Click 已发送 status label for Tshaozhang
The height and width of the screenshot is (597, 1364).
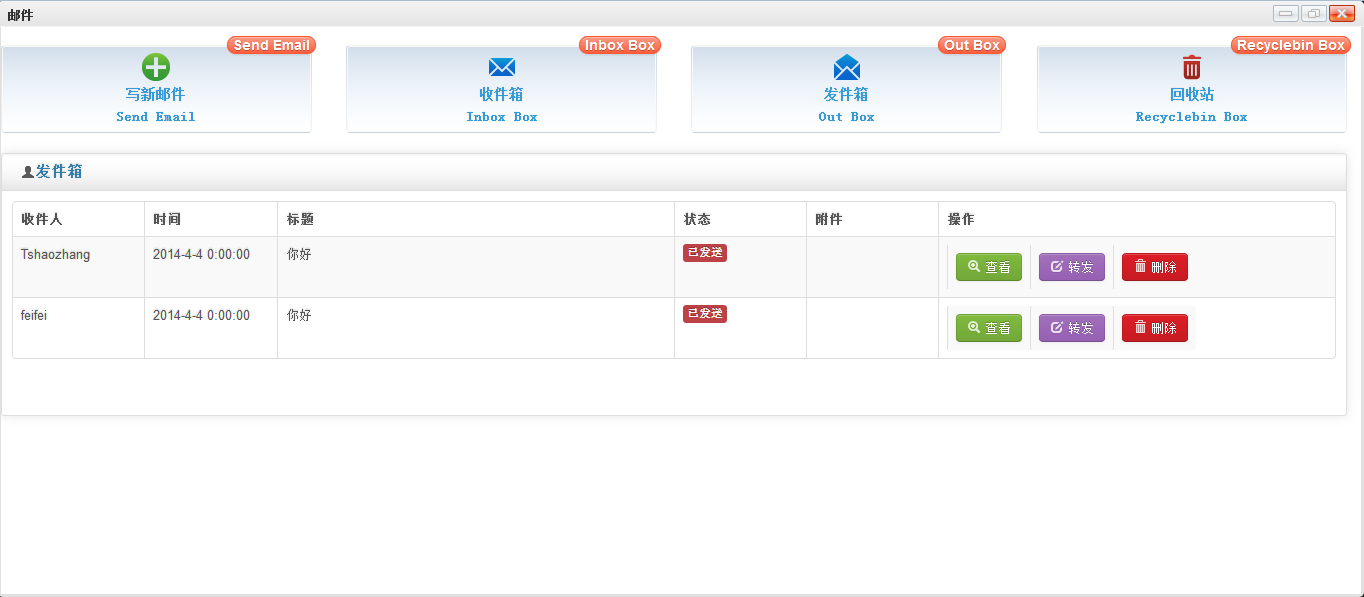tap(705, 253)
